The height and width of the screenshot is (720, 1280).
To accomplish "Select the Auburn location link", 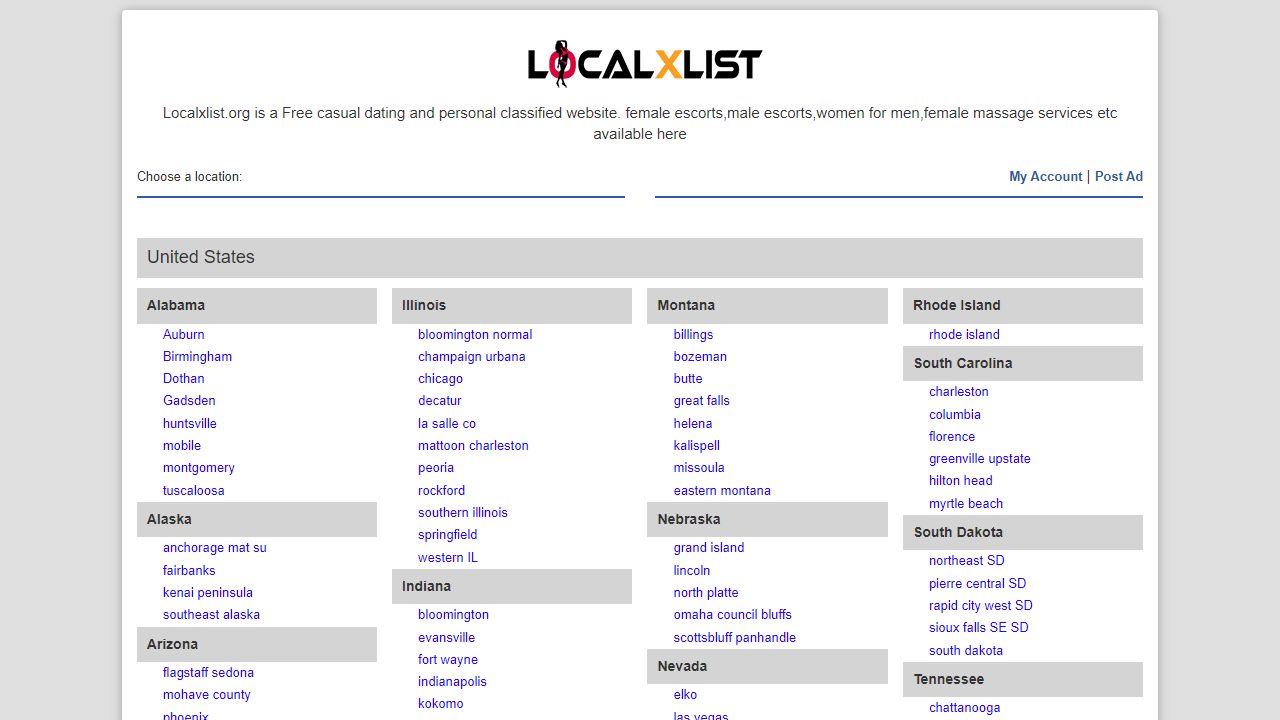I will (x=184, y=334).
